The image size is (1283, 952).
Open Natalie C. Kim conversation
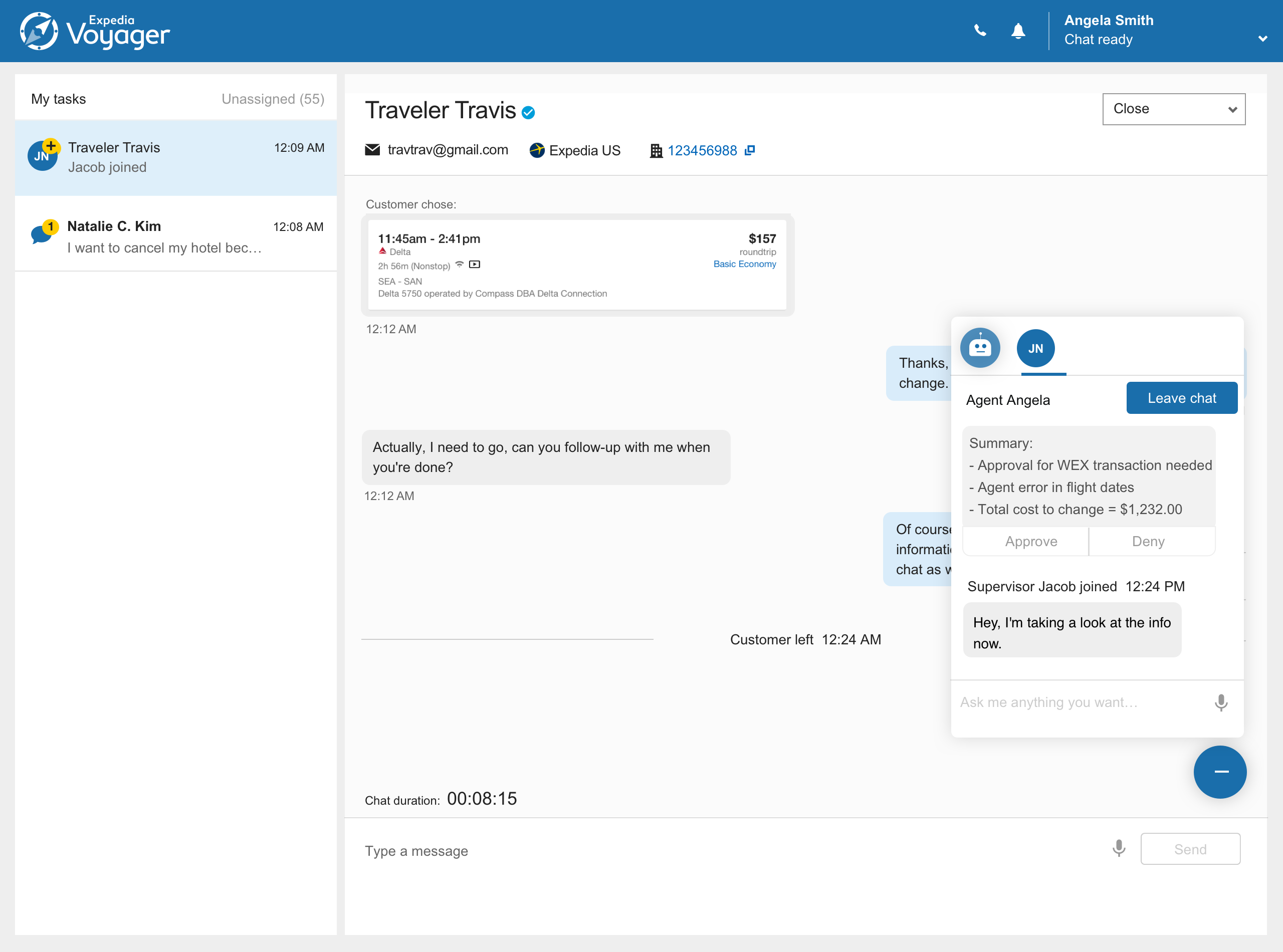click(x=176, y=236)
